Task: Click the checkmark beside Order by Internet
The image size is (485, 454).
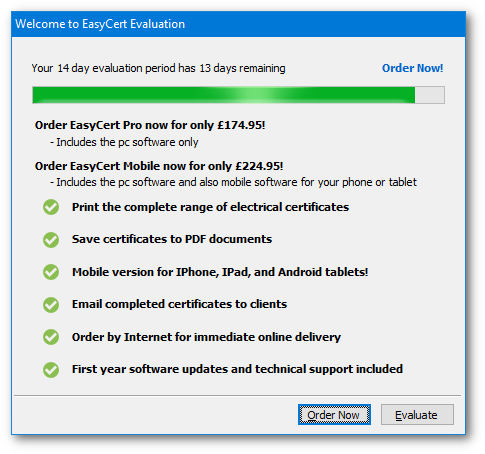Action: click(x=51, y=337)
